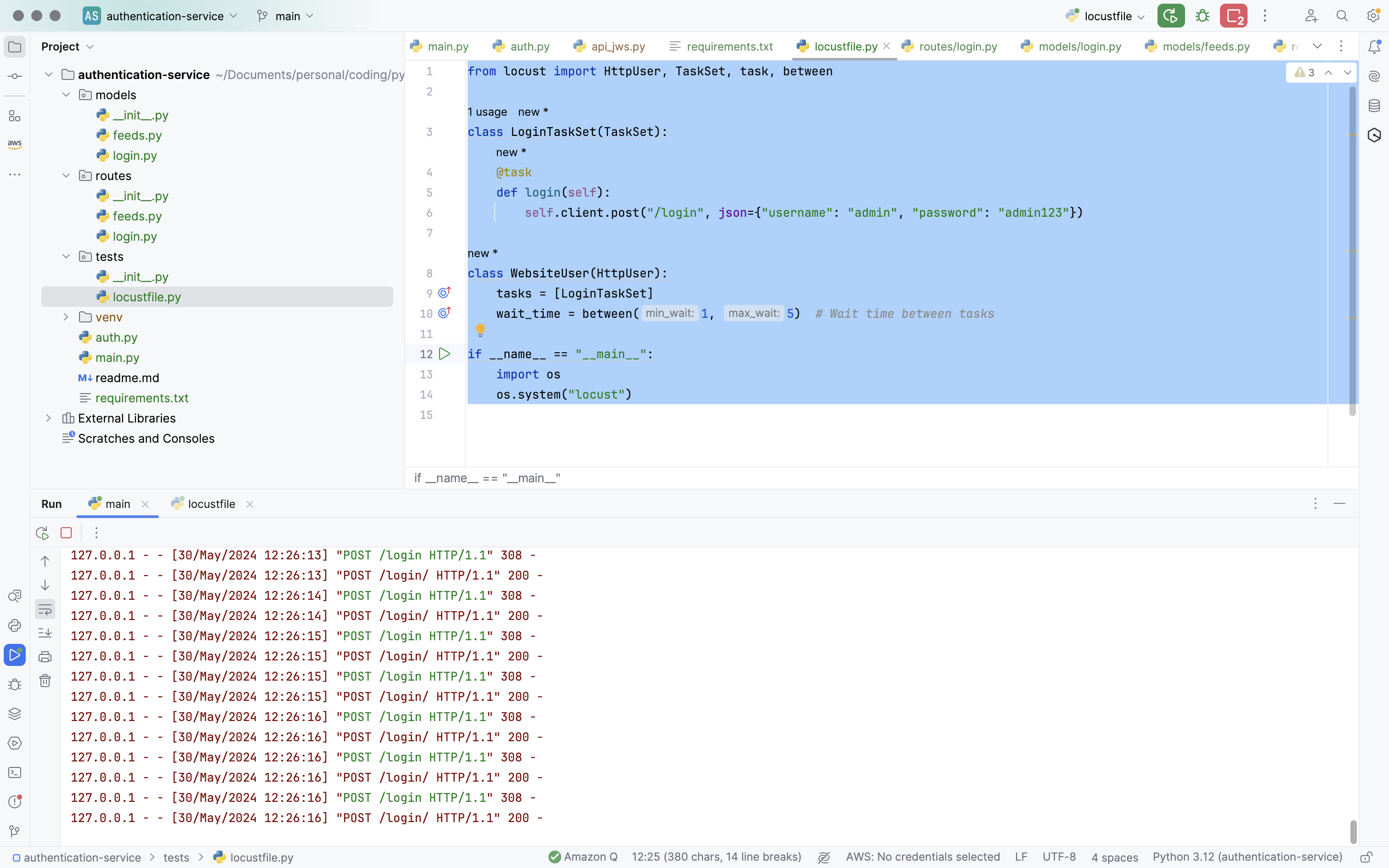Clear console output with trash icon

(x=45, y=681)
